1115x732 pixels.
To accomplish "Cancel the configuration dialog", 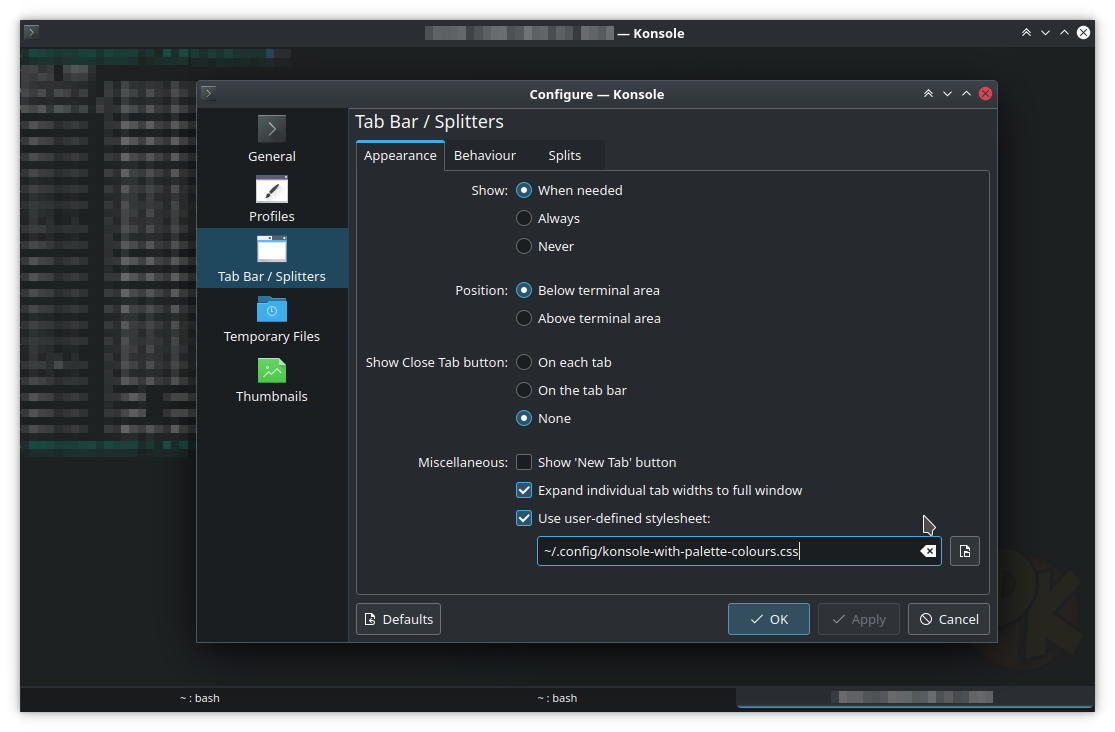I will pos(949,619).
